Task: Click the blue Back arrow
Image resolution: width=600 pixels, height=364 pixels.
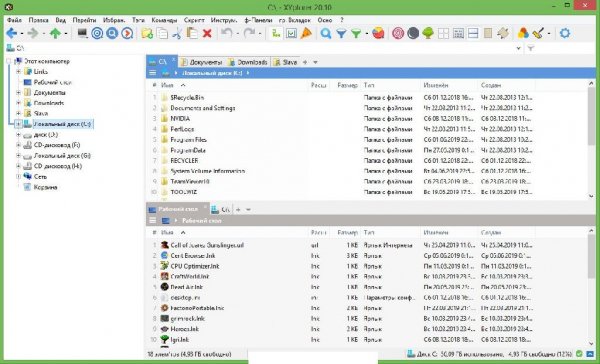Action: click(11, 34)
